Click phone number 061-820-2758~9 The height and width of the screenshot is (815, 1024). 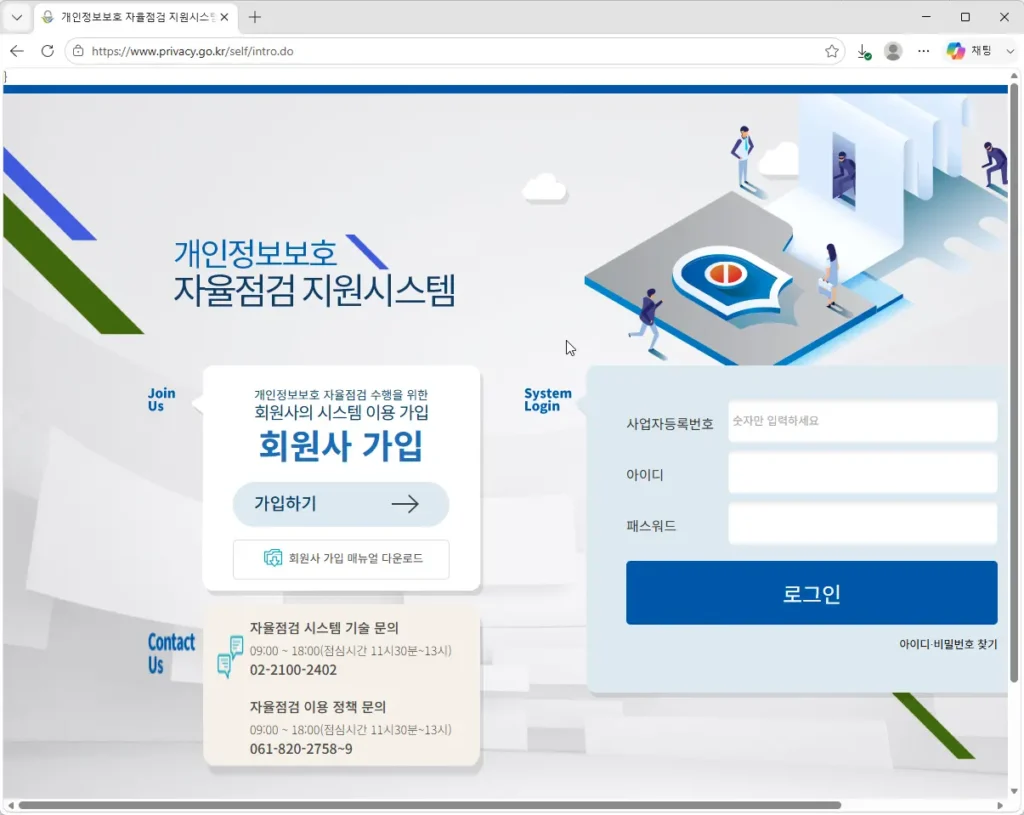(301, 749)
